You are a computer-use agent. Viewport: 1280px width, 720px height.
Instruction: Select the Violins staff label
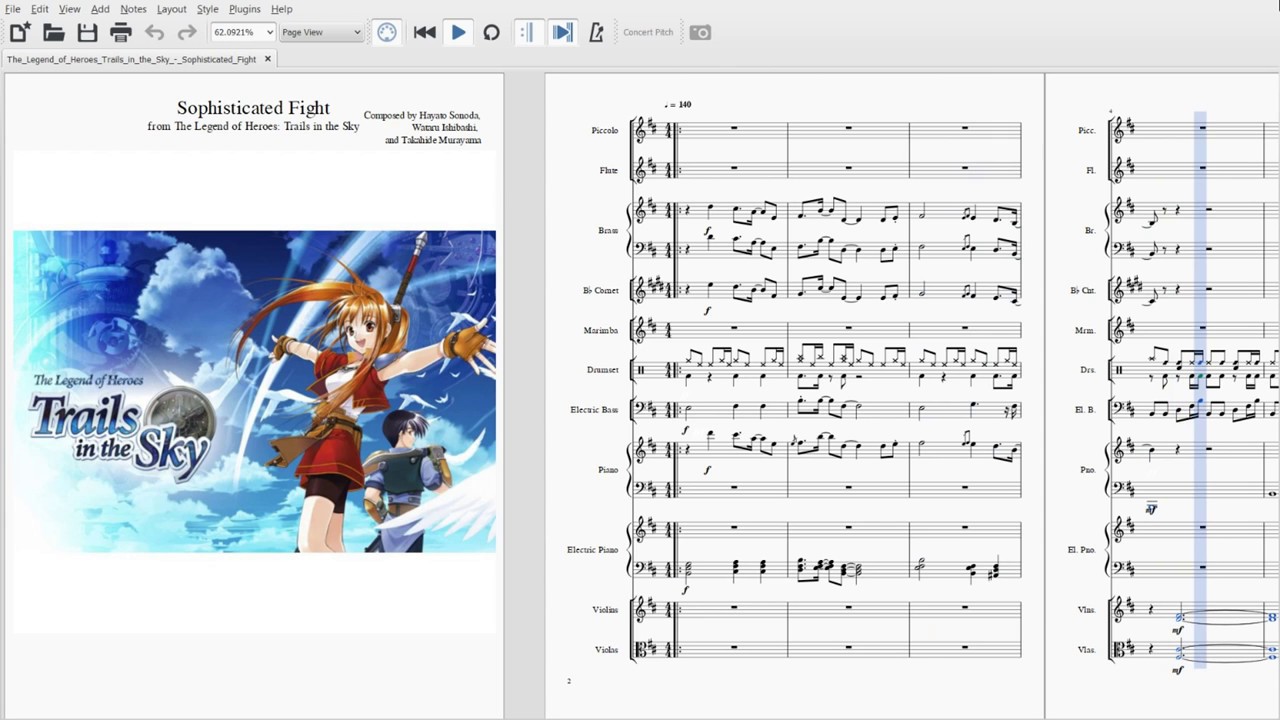coord(604,610)
